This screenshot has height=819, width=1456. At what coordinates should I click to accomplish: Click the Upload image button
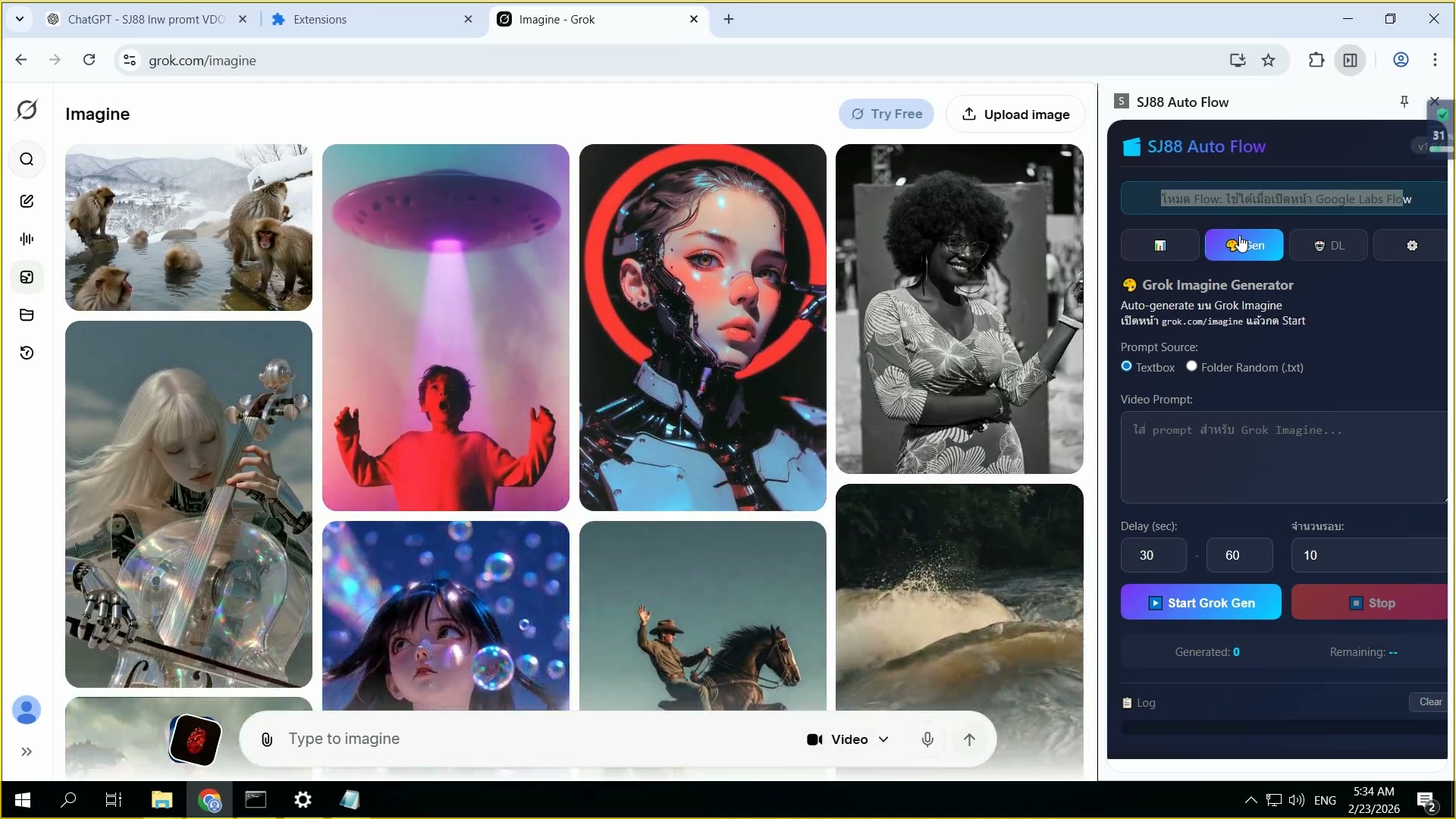point(1015,115)
